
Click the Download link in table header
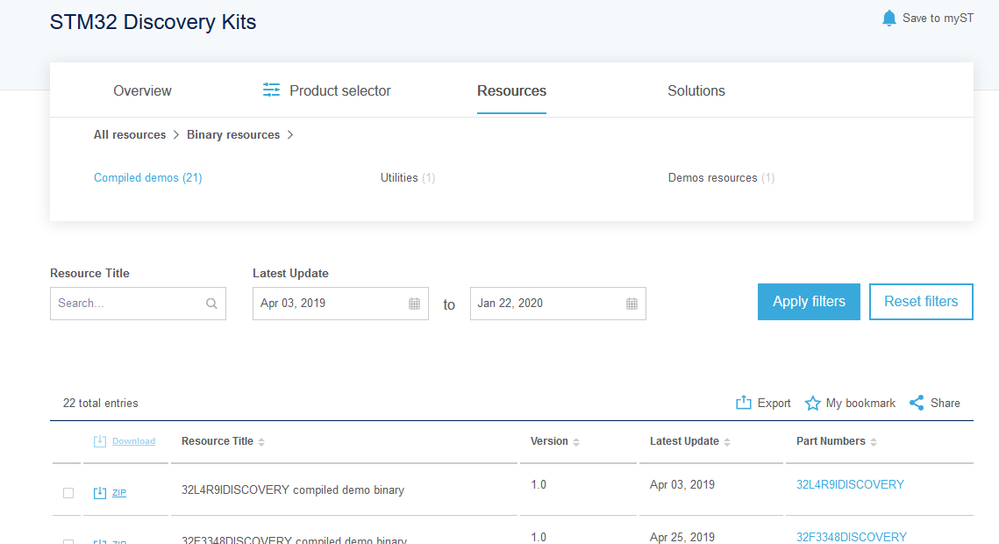(x=134, y=441)
